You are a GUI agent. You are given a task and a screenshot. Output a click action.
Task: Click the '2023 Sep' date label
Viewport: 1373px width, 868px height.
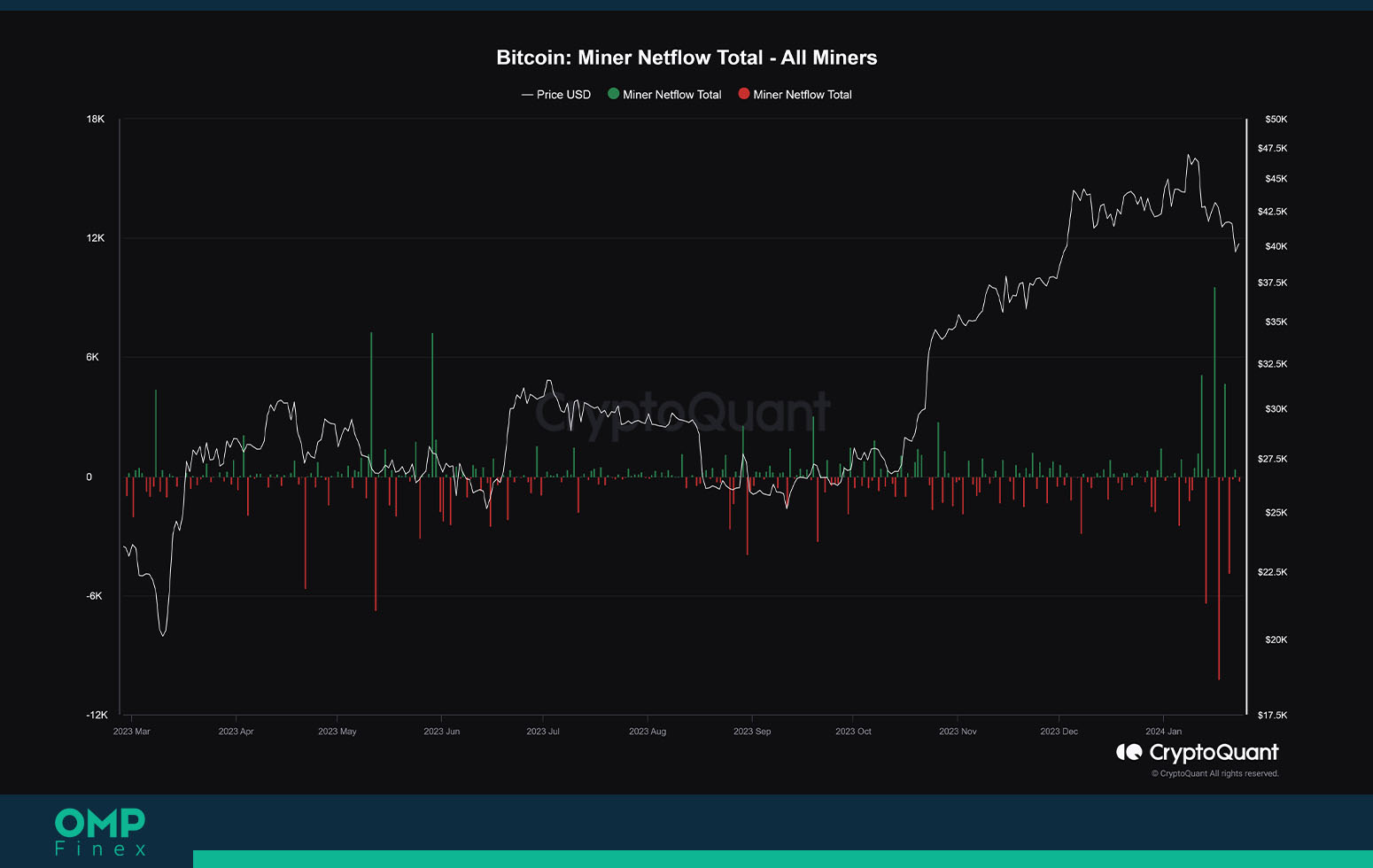(x=752, y=732)
